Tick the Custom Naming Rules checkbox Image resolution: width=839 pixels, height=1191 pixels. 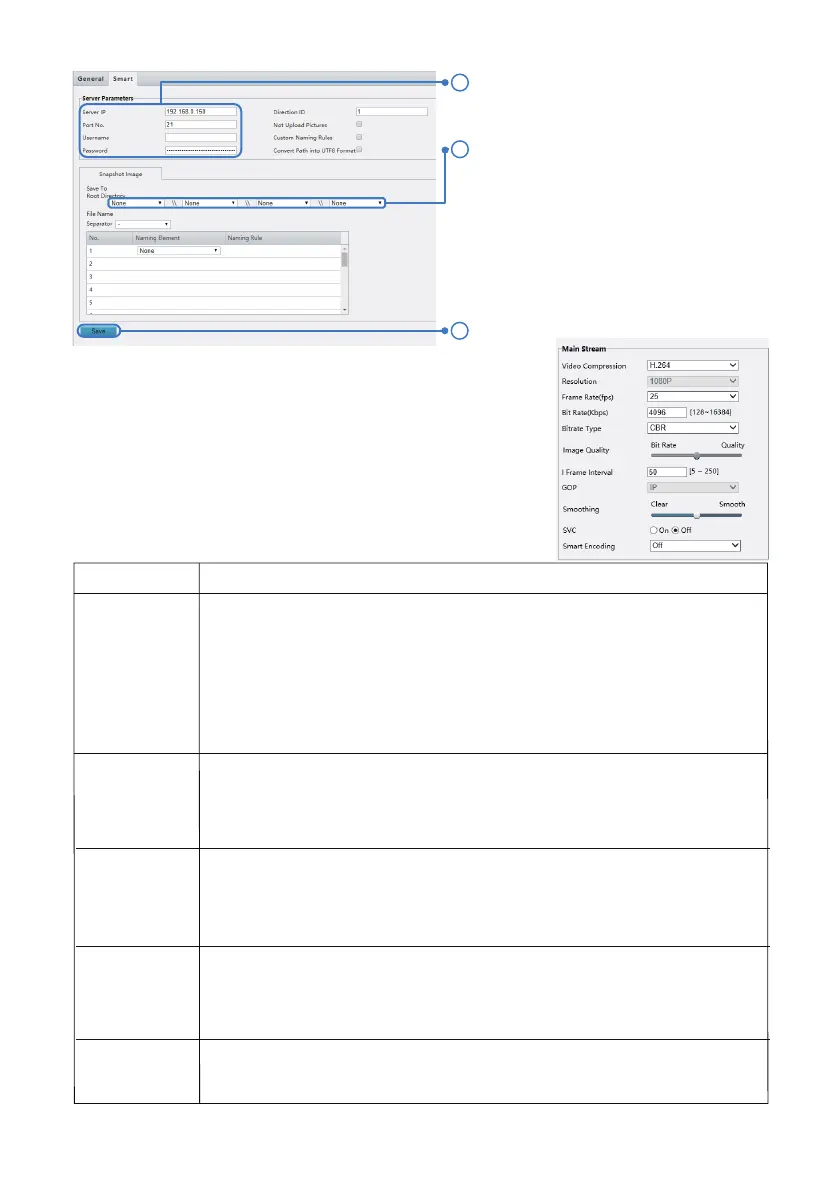click(x=359, y=137)
